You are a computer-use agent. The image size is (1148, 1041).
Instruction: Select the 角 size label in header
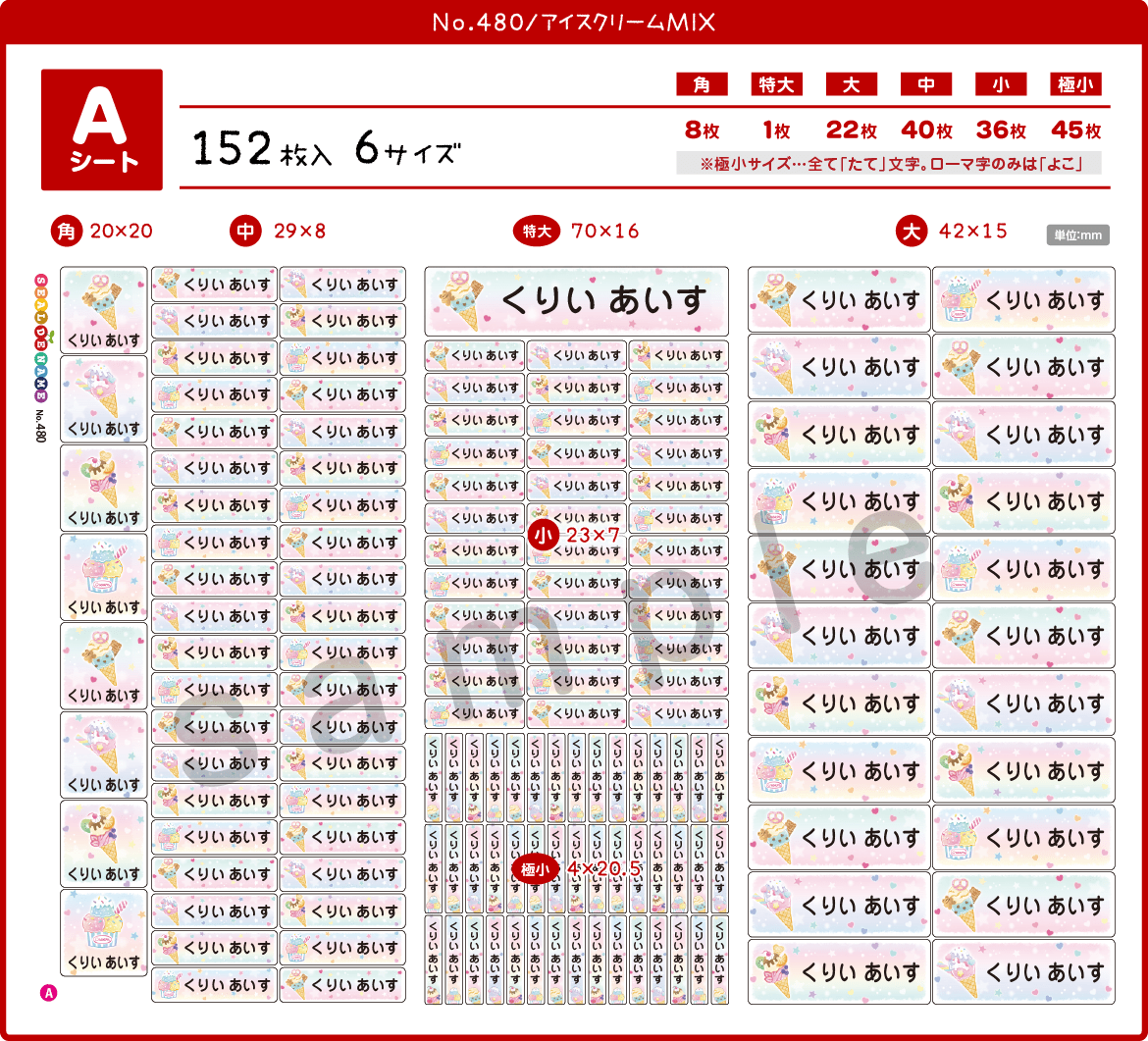[702, 84]
